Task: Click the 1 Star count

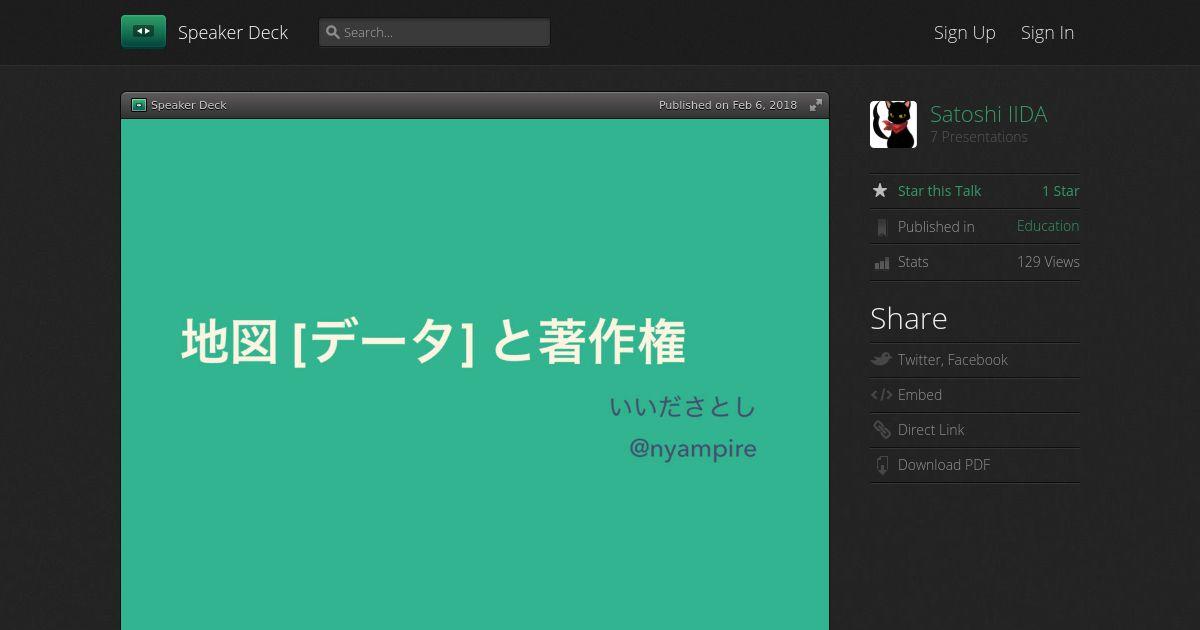Action: (1061, 191)
